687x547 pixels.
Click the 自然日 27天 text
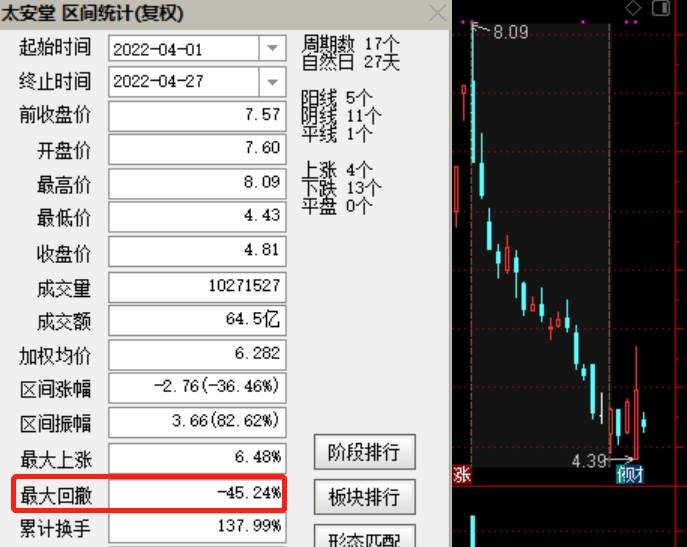pyautogui.click(x=351, y=62)
